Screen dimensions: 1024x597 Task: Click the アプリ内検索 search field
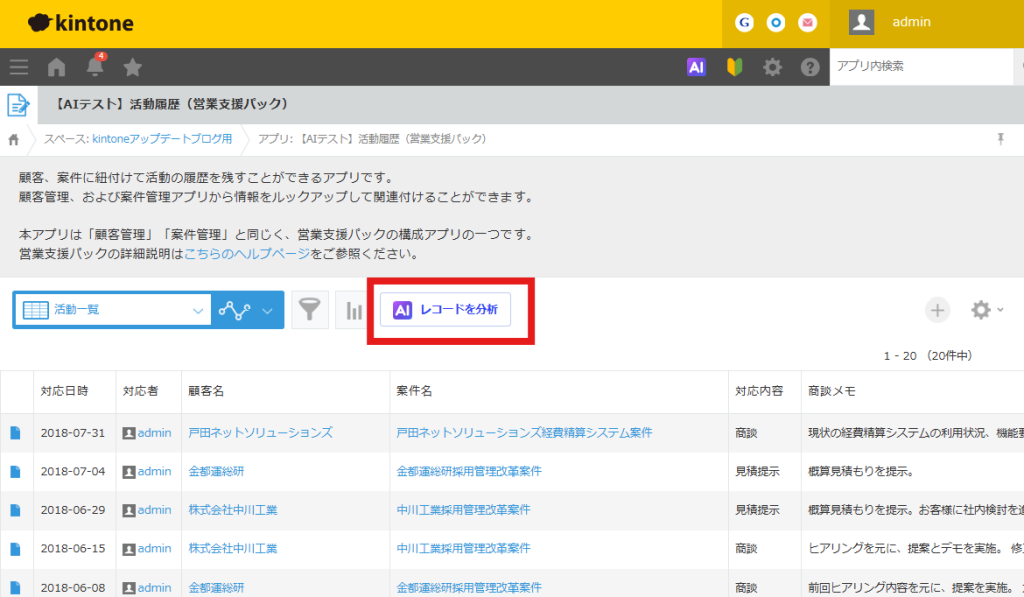[920, 66]
